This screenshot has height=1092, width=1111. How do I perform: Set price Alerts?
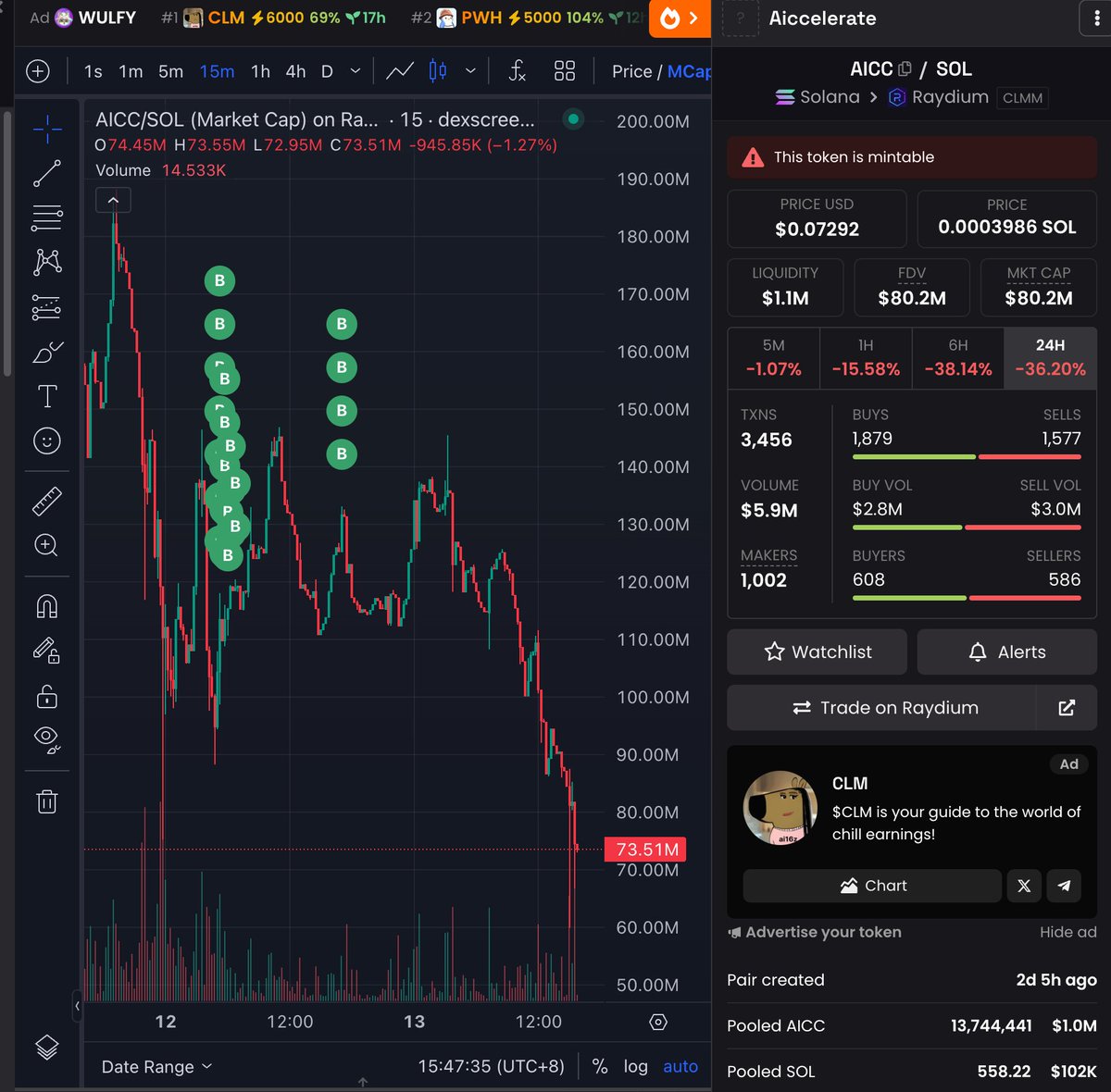1006,652
